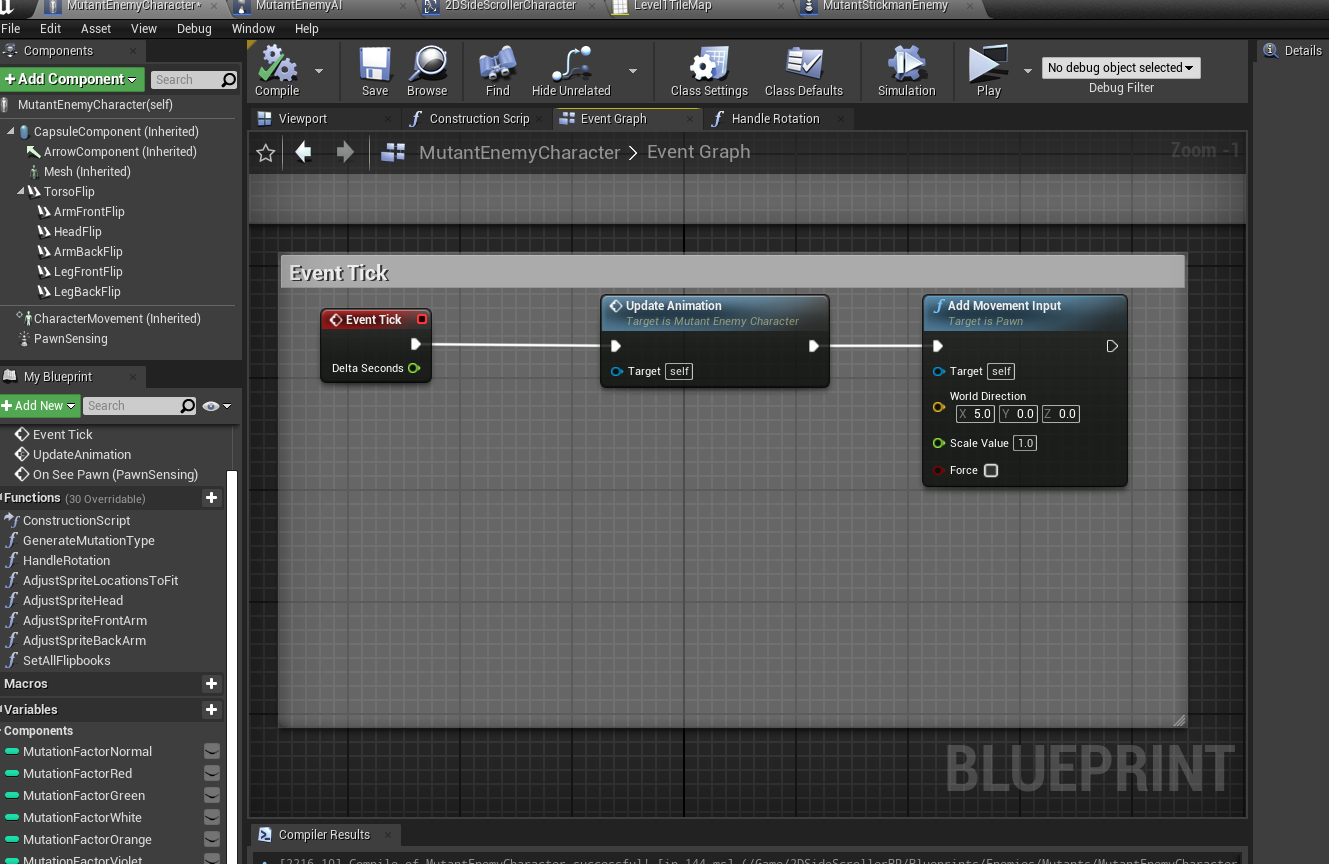Click the bookmark star icon
Viewport: 1329px width, 864px height.
pos(265,153)
